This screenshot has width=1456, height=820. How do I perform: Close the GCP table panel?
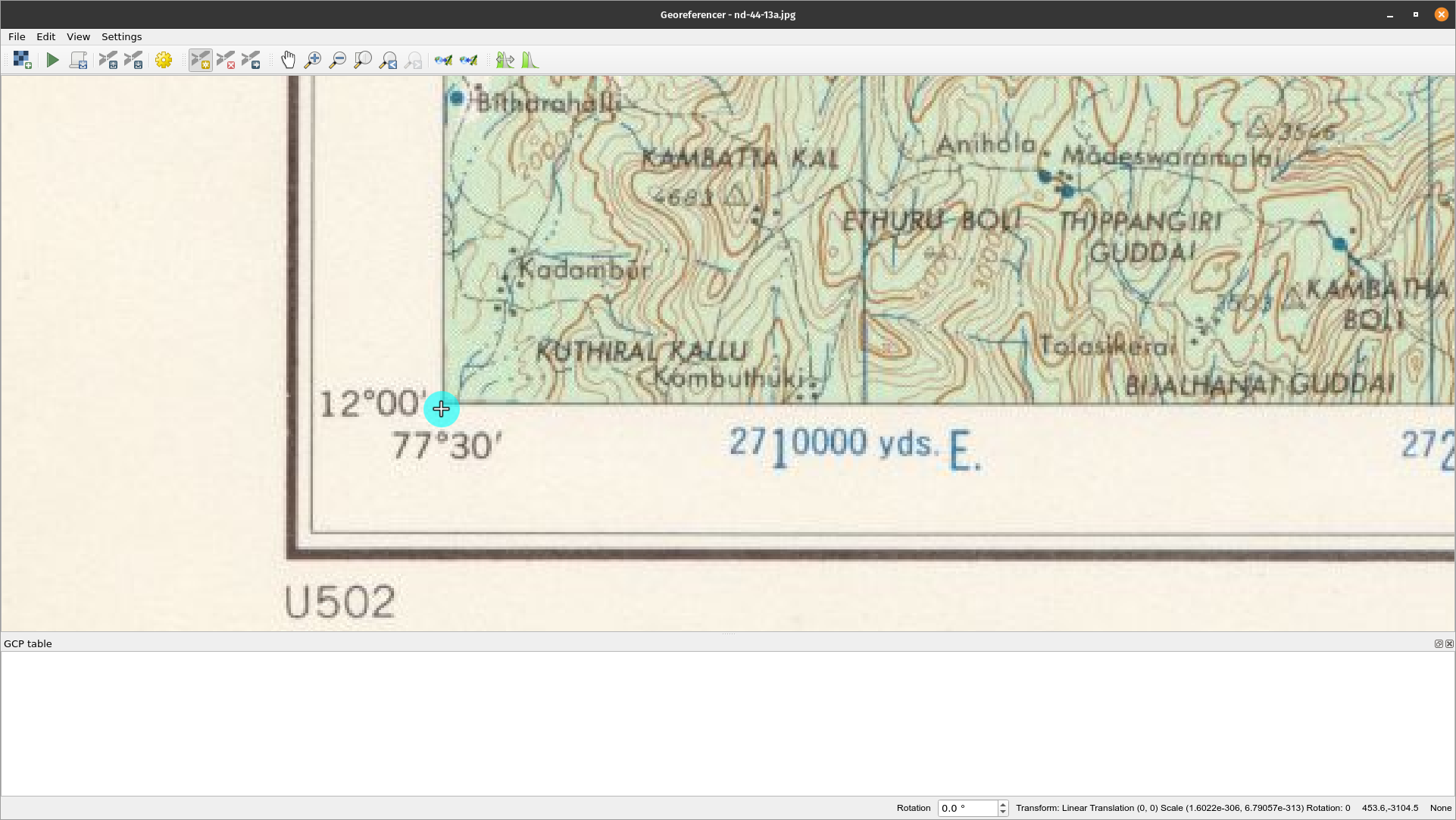coord(1449,643)
